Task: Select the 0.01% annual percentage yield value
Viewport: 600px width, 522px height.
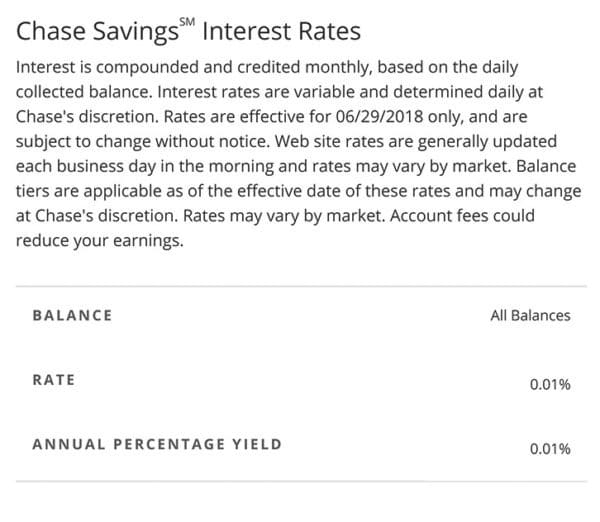Action: [x=550, y=448]
